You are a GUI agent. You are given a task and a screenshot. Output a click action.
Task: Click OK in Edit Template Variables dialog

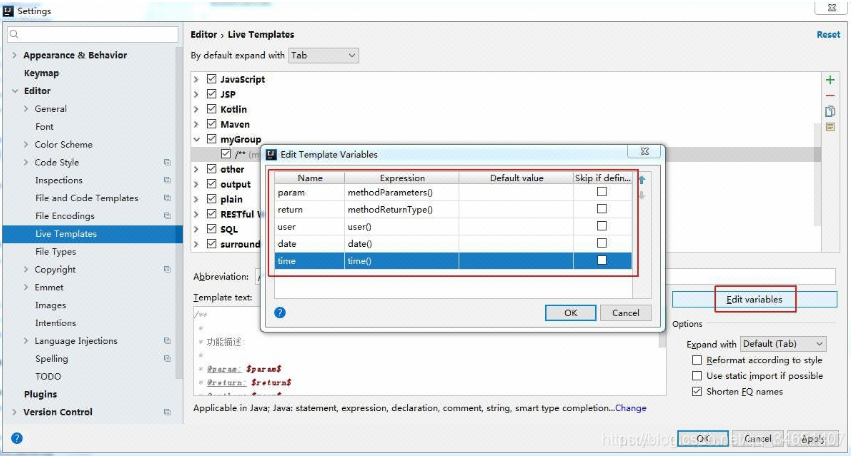point(570,312)
